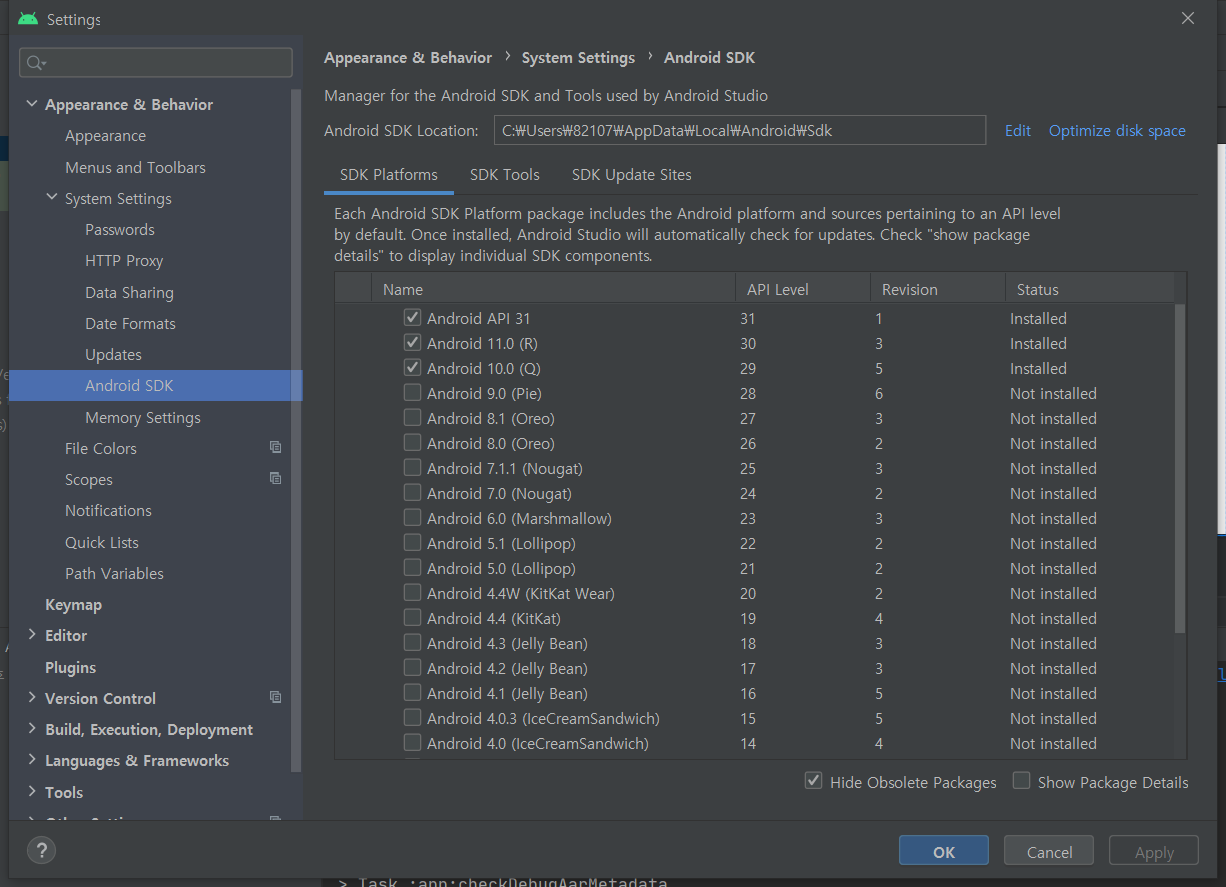Check the Android 7.0 (Nougat) checkbox
The width and height of the screenshot is (1226, 887).
412,493
